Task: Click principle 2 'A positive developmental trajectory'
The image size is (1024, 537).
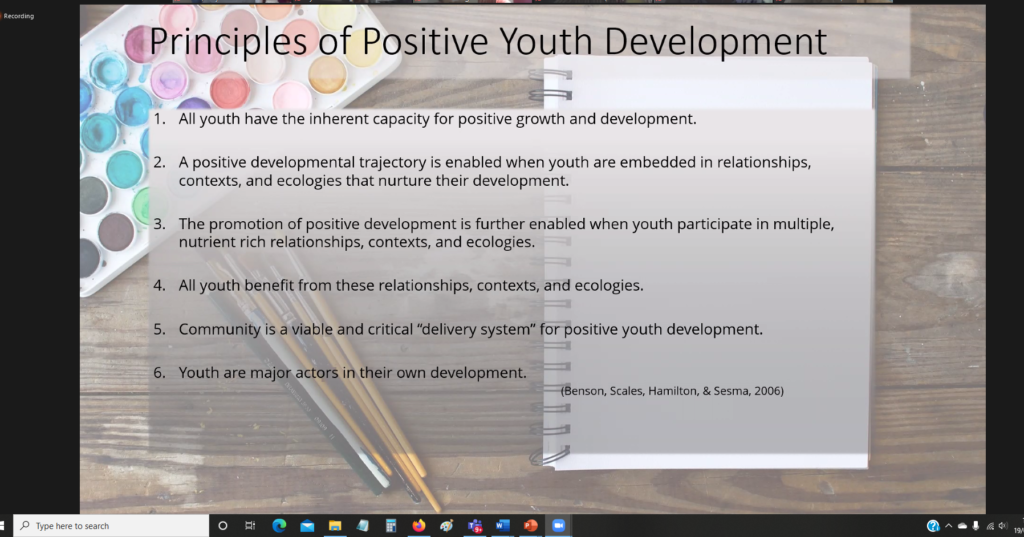Action: (495, 171)
